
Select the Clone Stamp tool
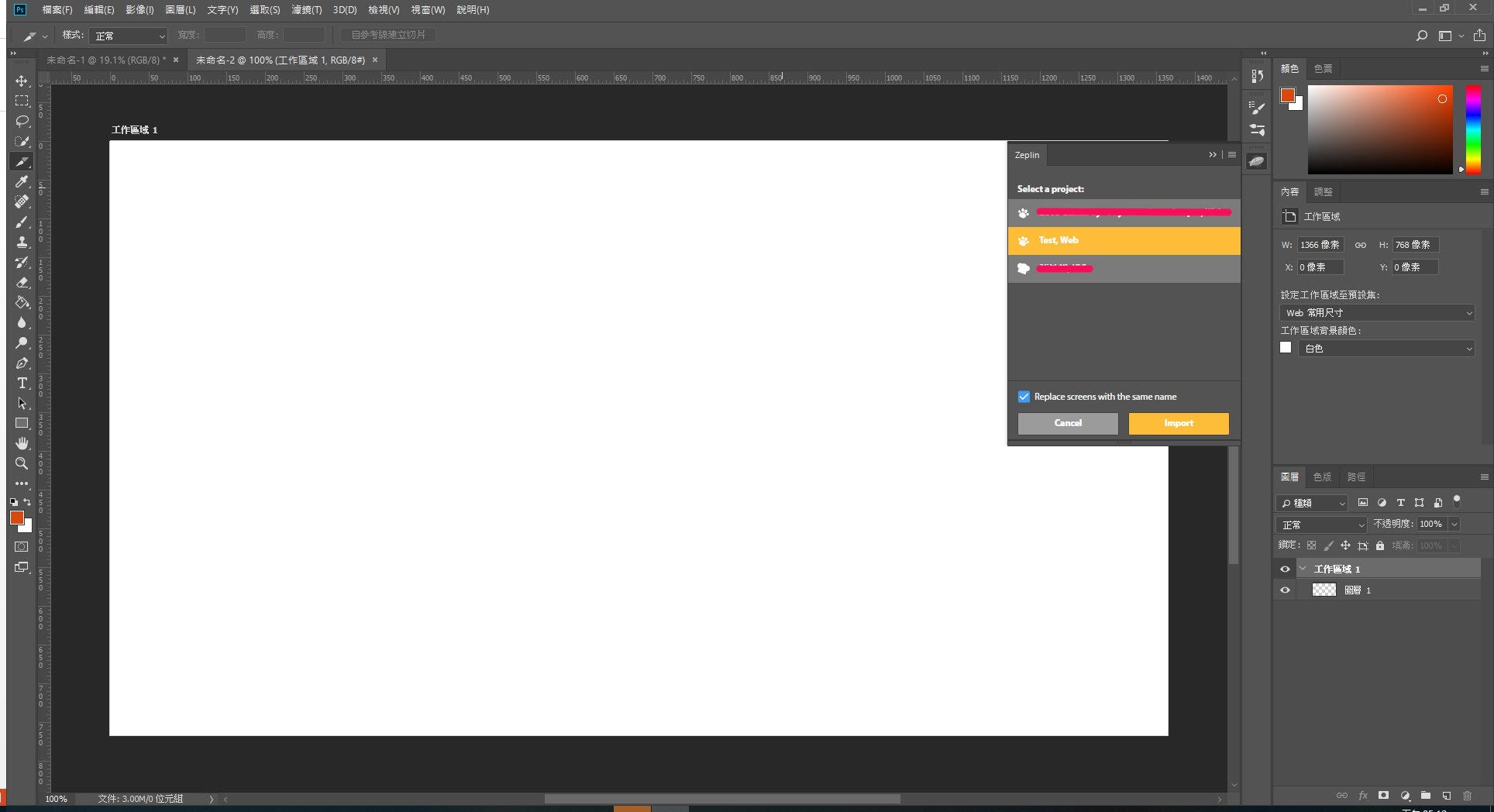coord(22,243)
